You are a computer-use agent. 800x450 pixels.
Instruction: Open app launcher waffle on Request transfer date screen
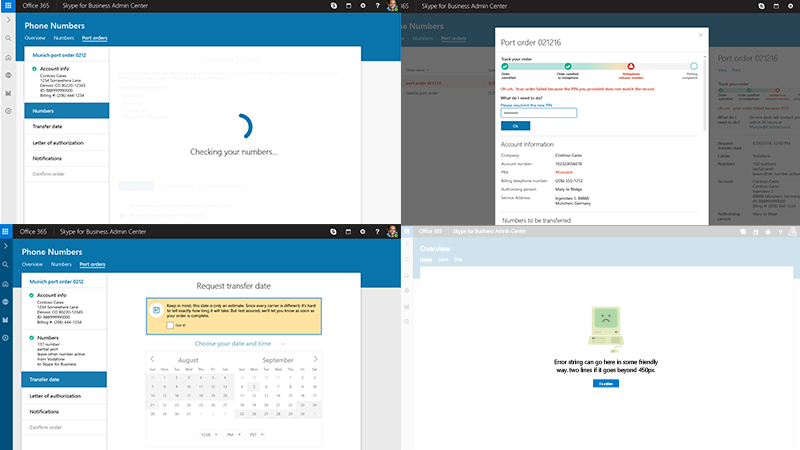tap(5, 232)
